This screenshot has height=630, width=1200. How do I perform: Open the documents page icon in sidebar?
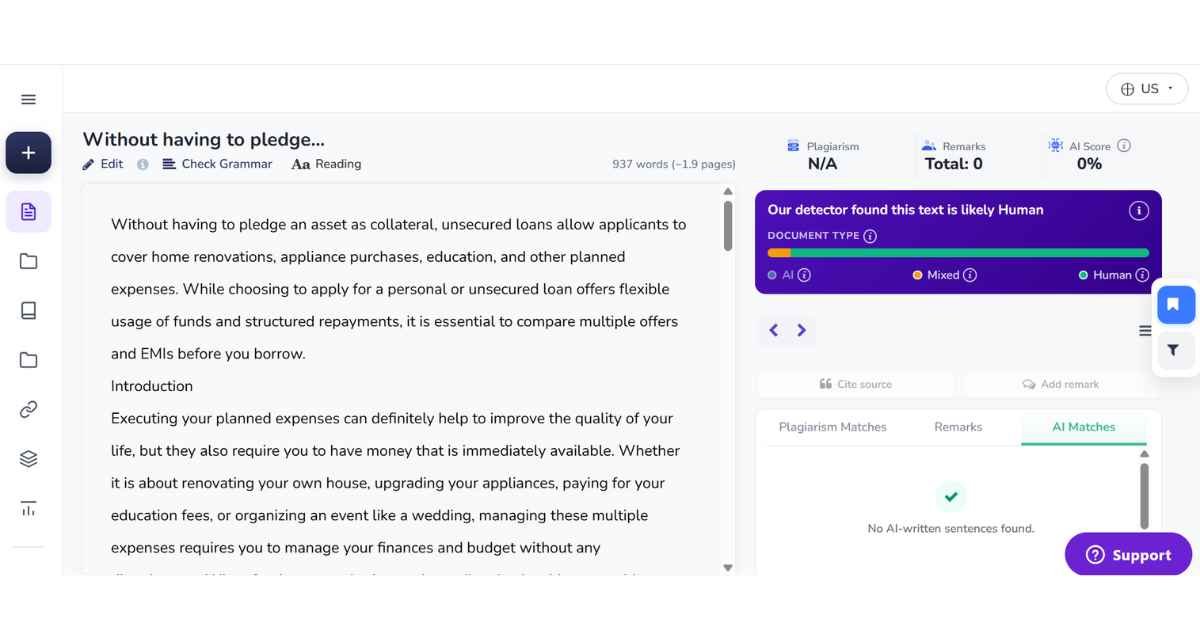tap(28, 211)
